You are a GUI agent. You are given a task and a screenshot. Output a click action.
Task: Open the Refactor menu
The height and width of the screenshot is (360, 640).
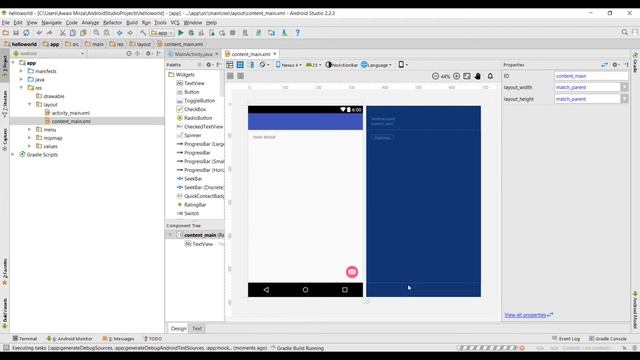(x=112, y=22)
